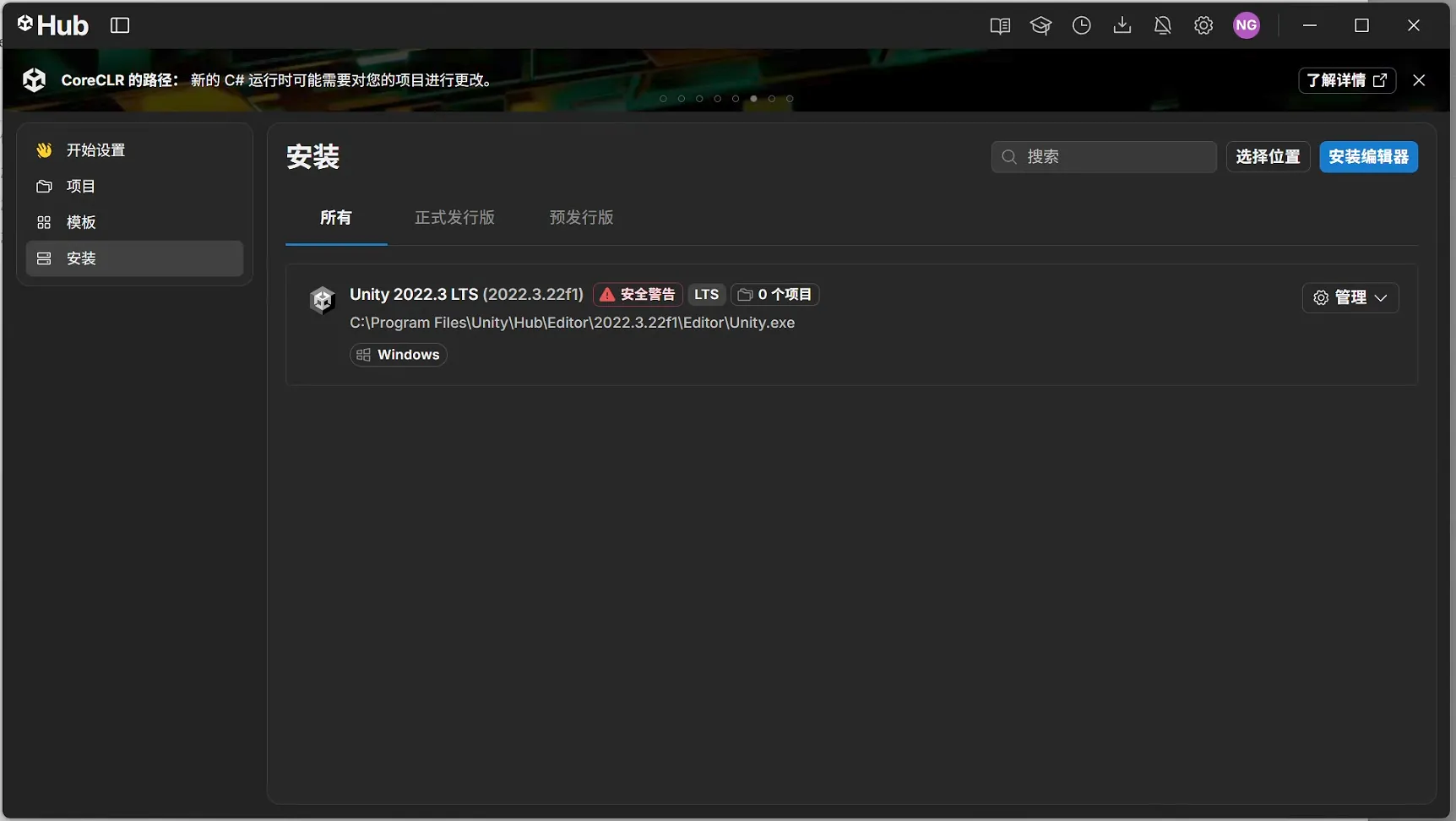
Task: Maximize the Unity Hub window
Action: pos(1361,25)
